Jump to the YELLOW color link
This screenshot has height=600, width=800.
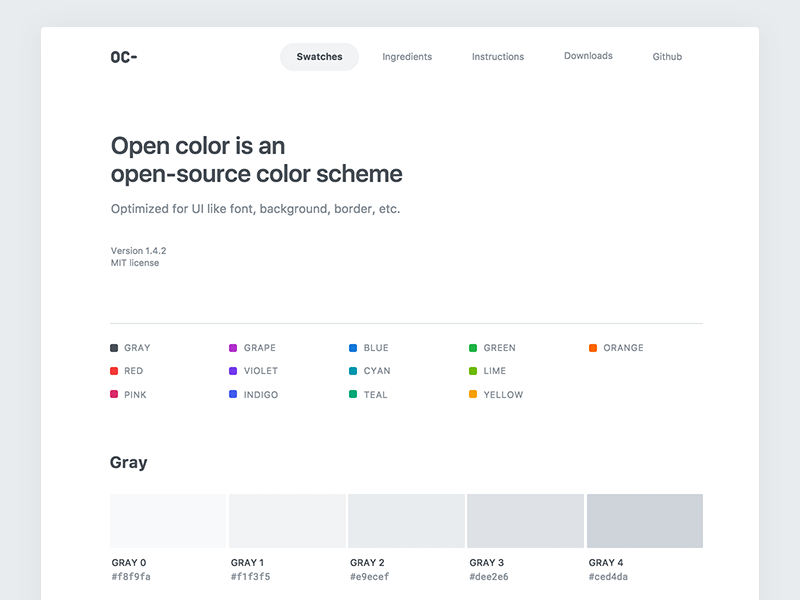503,395
